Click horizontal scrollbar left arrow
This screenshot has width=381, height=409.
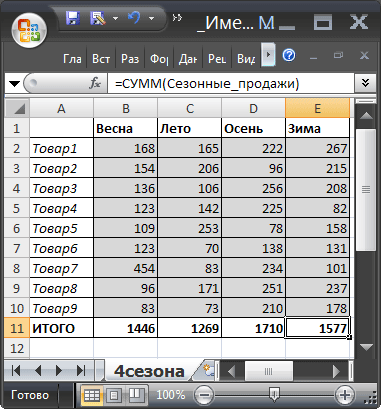[x=232, y=371]
